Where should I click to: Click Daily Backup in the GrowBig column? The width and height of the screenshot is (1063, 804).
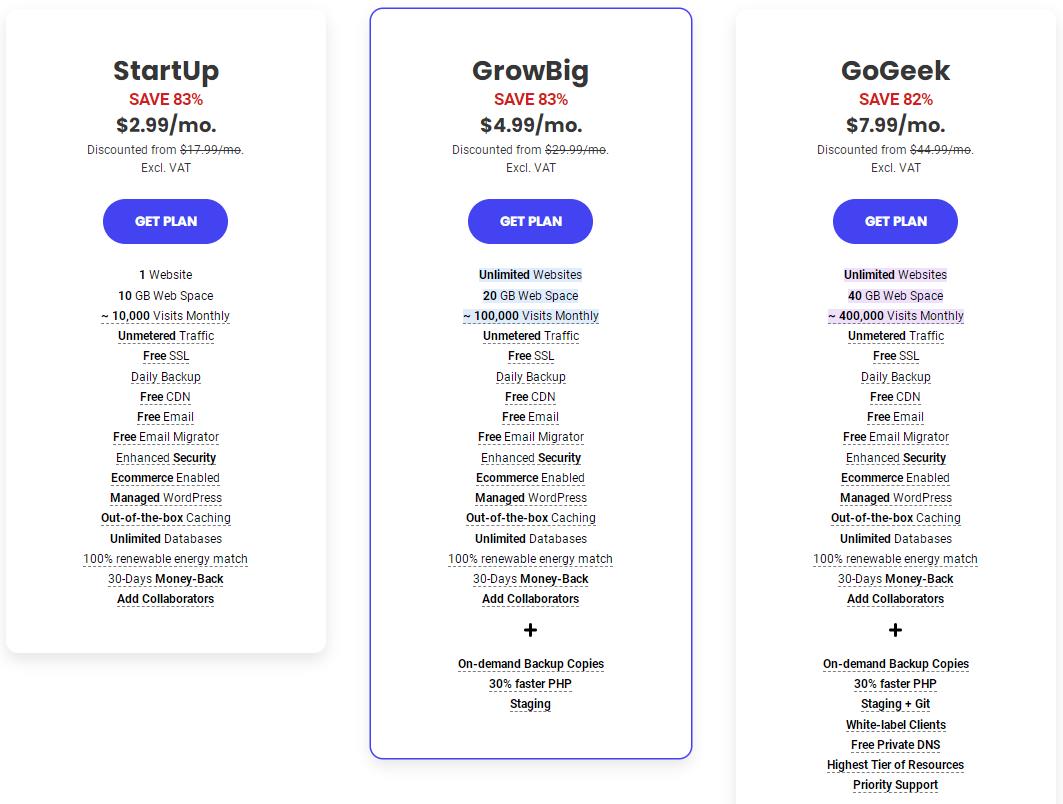[530, 376]
